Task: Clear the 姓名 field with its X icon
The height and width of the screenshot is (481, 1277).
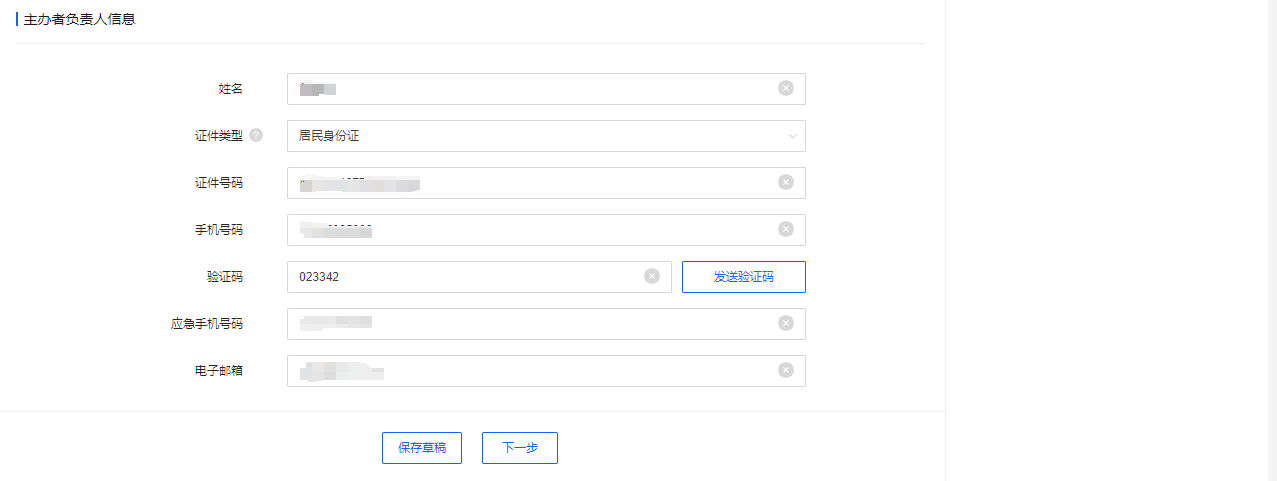Action: [786, 88]
